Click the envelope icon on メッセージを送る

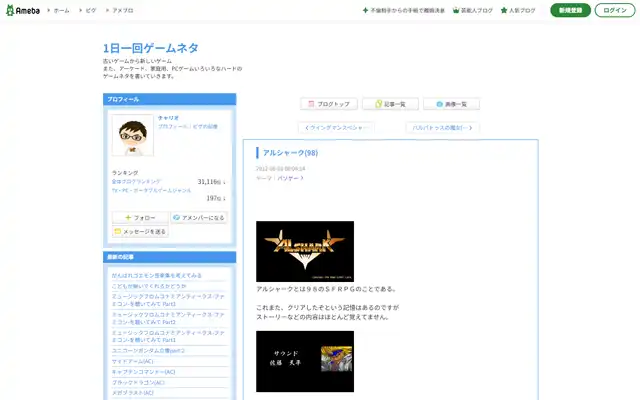(x=118, y=231)
